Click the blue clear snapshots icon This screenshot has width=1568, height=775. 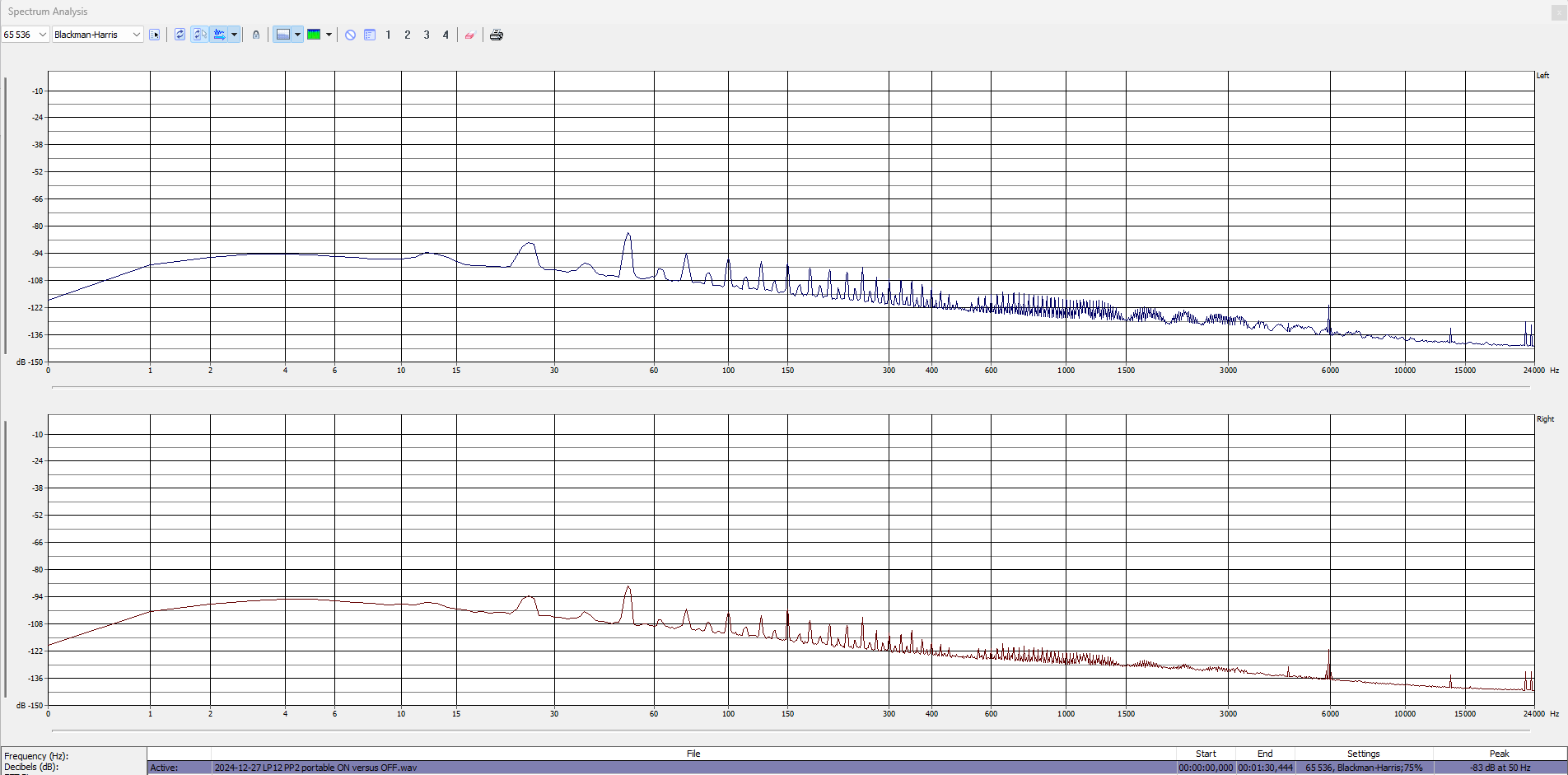coord(350,35)
